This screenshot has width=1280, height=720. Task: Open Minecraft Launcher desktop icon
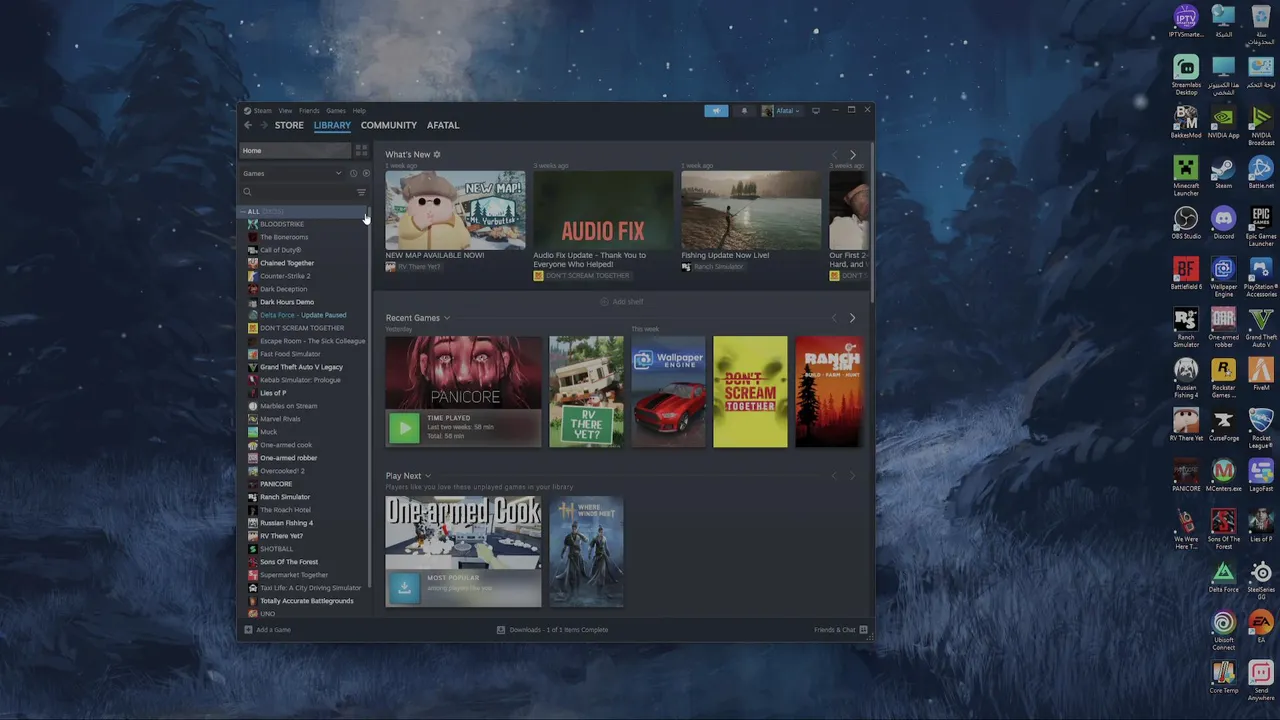coord(1186,174)
